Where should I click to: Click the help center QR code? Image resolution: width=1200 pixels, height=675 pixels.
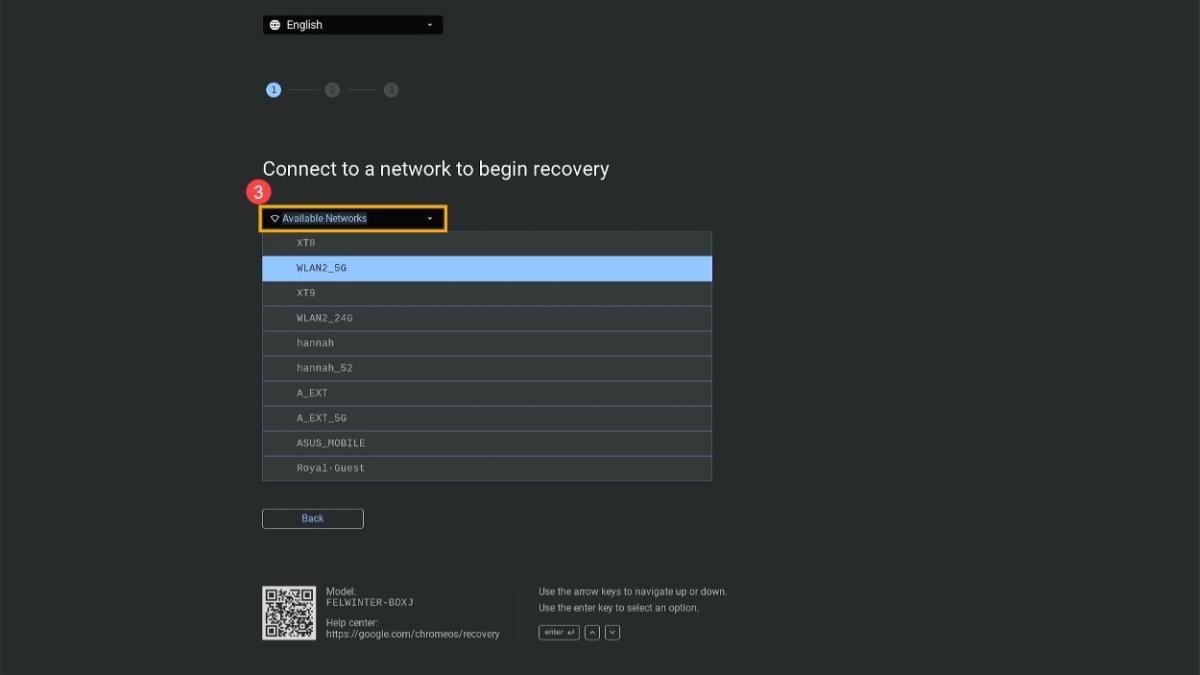tap(289, 613)
